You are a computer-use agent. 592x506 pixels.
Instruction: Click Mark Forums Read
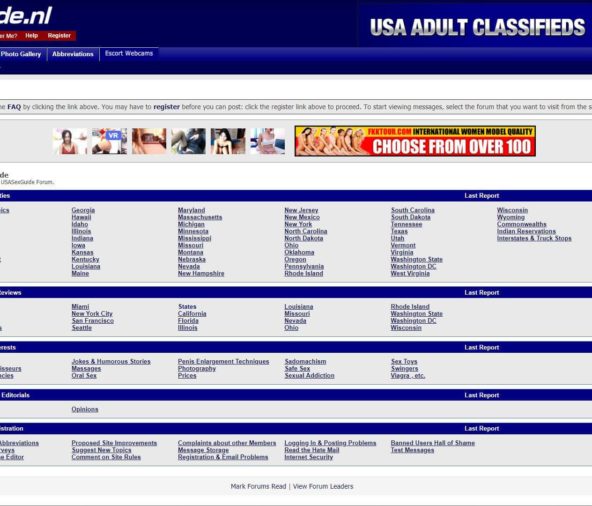pos(258,486)
